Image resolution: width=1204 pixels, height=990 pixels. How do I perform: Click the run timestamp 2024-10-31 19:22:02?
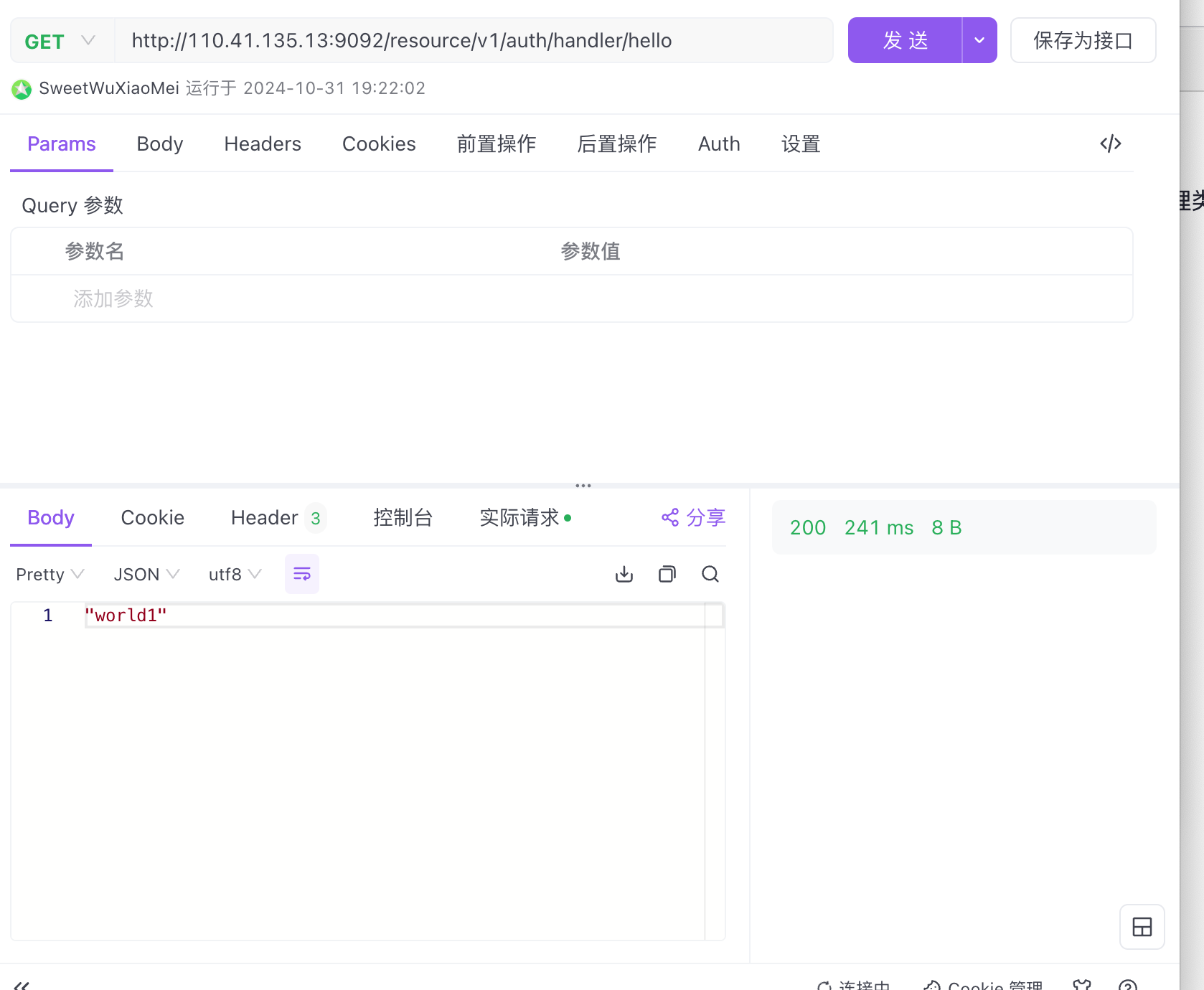click(334, 88)
